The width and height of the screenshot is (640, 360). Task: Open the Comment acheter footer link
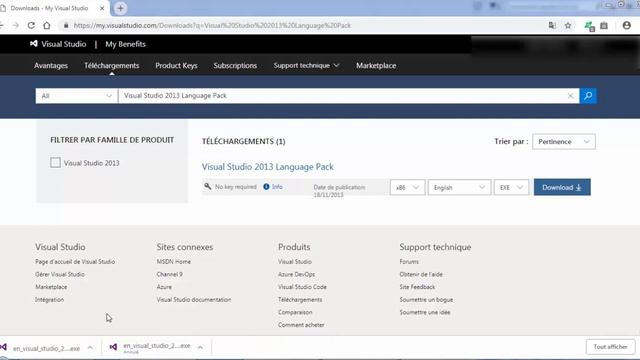click(x=301, y=325)
